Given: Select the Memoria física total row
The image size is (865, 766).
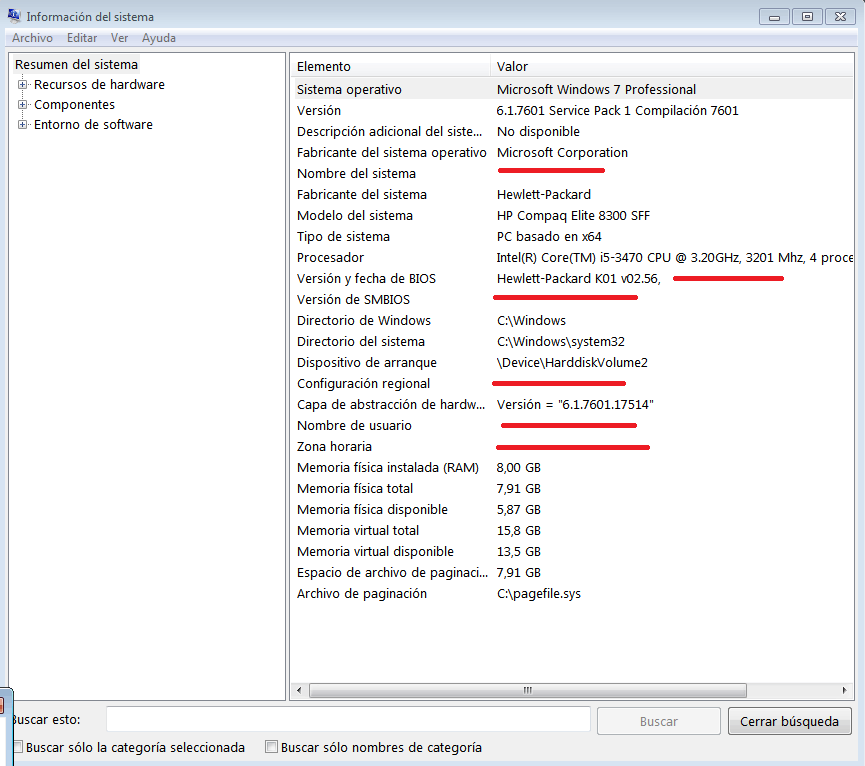Looking at the screenshot, I should pos(573,488).
